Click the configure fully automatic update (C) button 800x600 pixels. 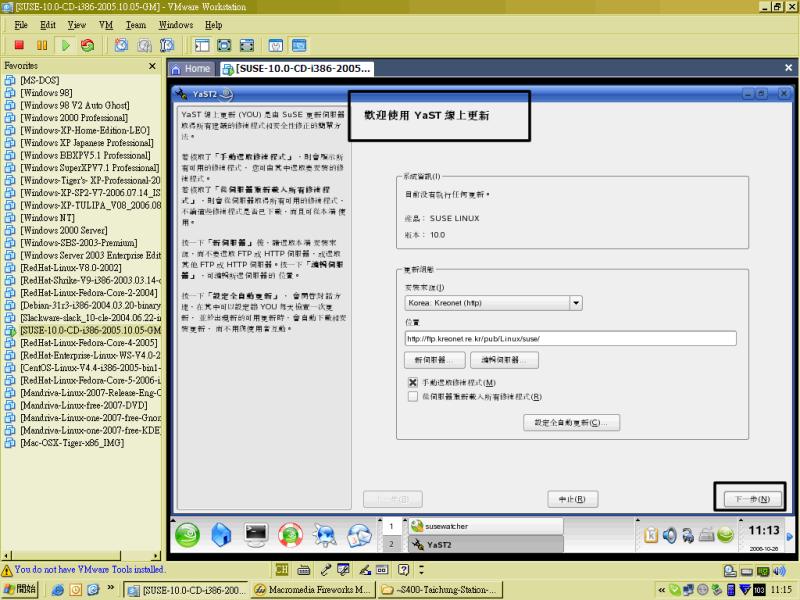click(571, 423)
